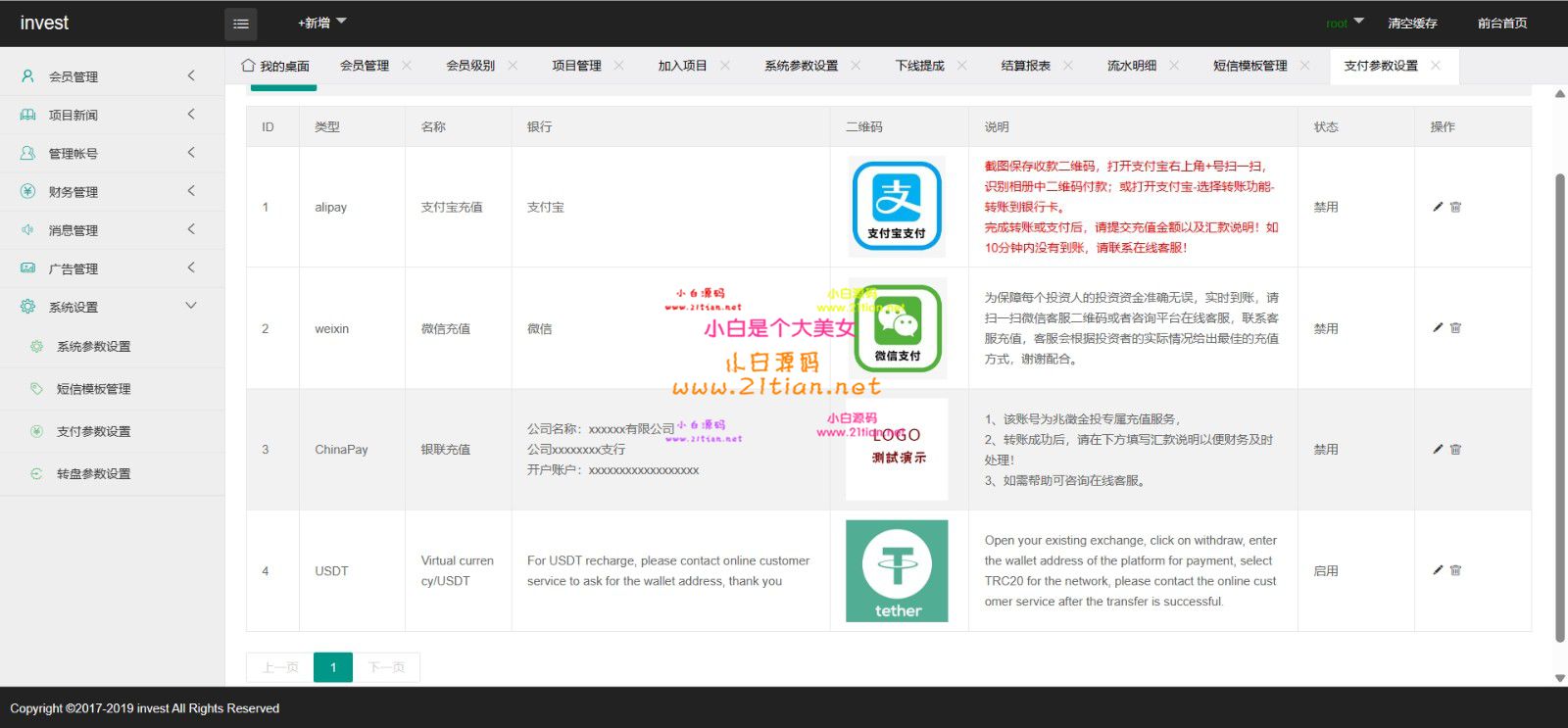Click the 转盘参数设置 sidebar icon
This screenshot has height=728, width=1568.
click(x=36, y=473)
